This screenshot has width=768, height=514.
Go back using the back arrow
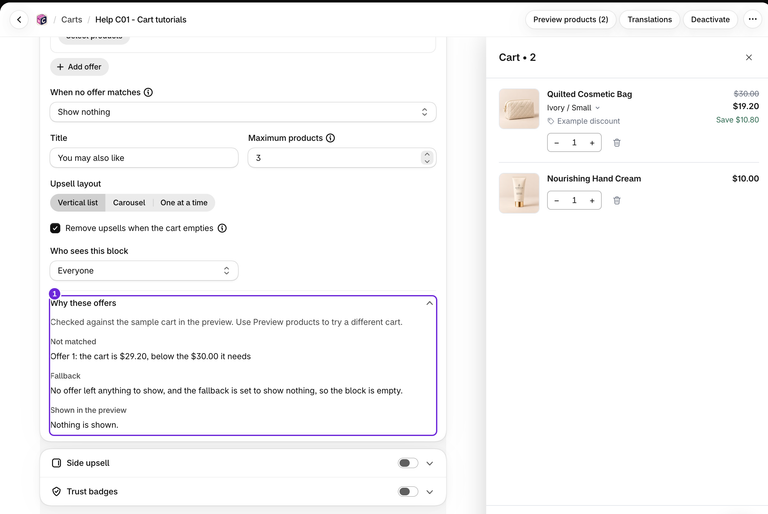coord(19,20)
